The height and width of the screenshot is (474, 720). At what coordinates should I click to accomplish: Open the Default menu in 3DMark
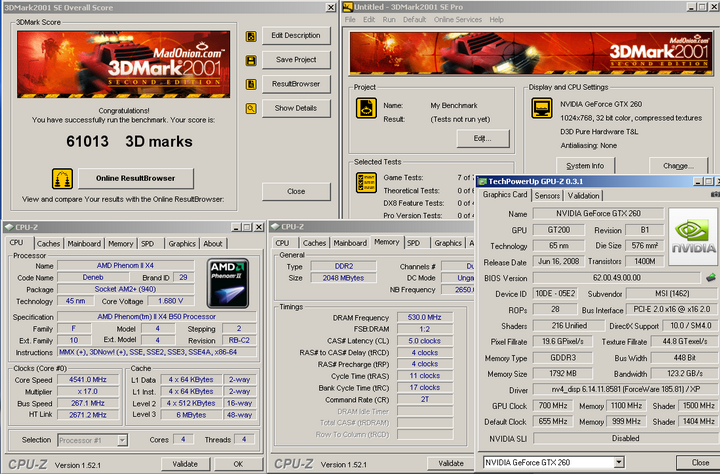(415, 20)
